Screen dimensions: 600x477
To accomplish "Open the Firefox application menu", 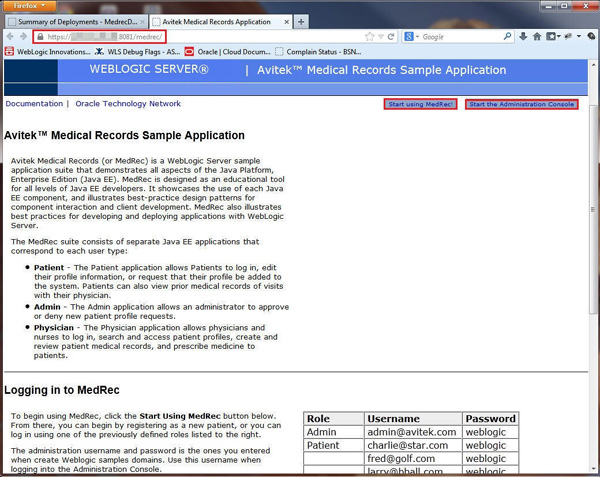I will coord(29,5).
